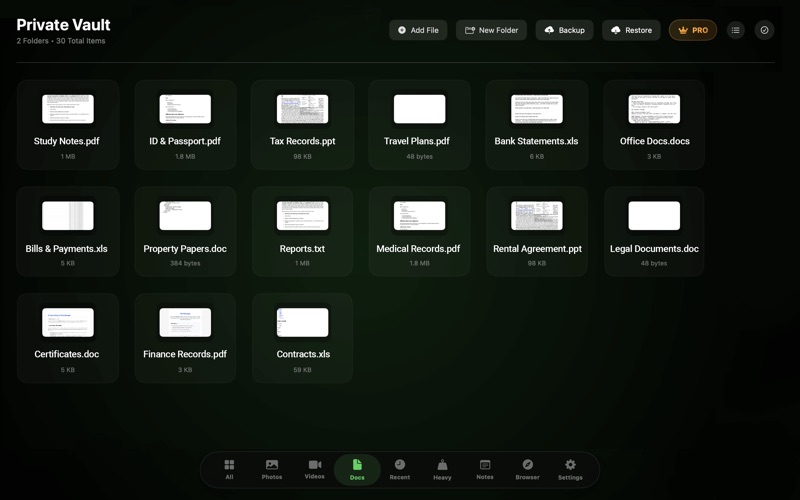Click the Private Vault title
Screen dimensions: 800x500
tap(63, 24)
